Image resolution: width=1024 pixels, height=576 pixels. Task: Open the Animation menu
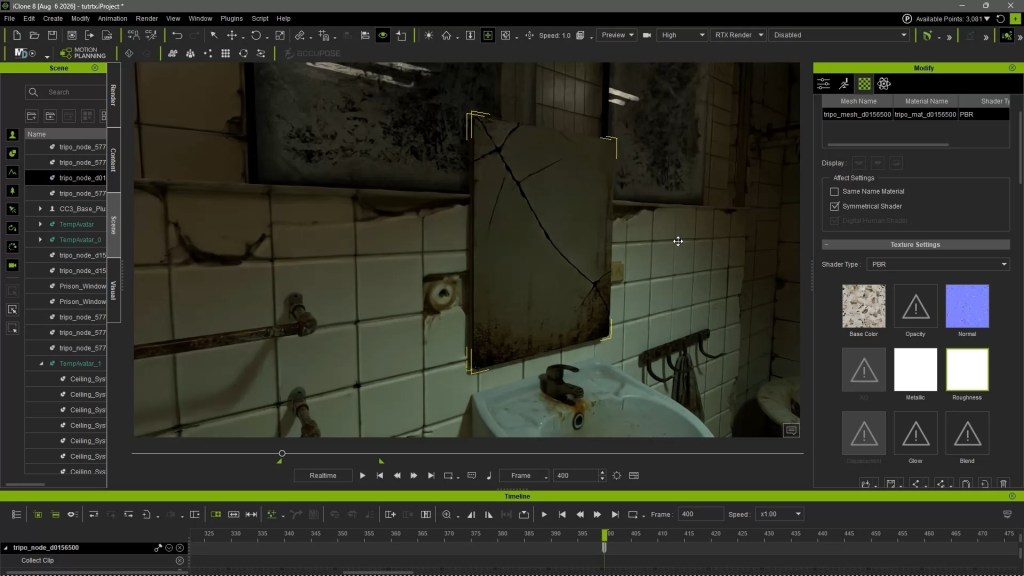click(112, 18)
